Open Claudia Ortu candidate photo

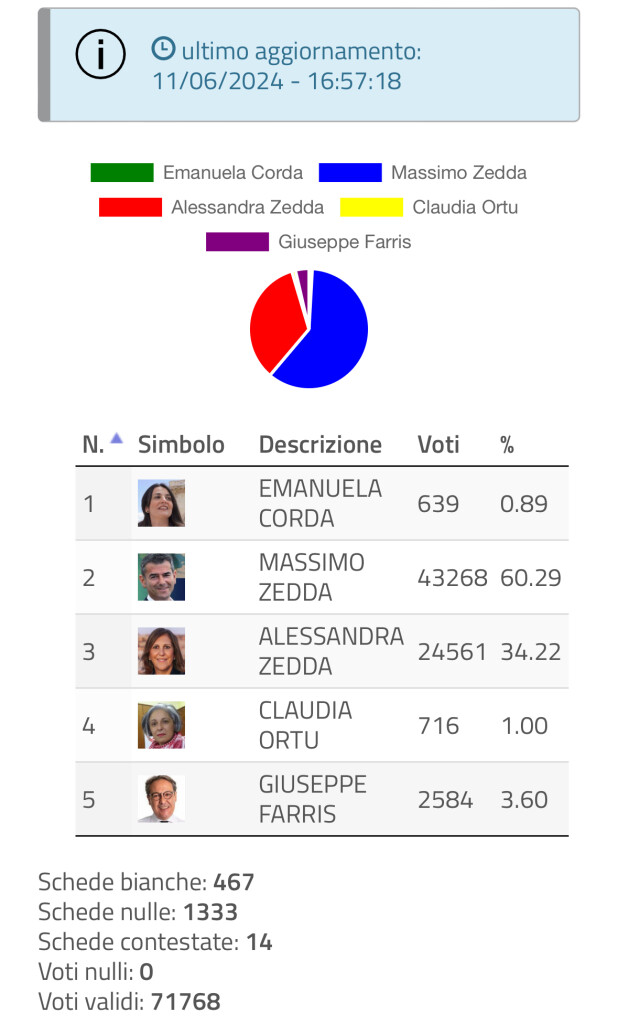(161, 725)
